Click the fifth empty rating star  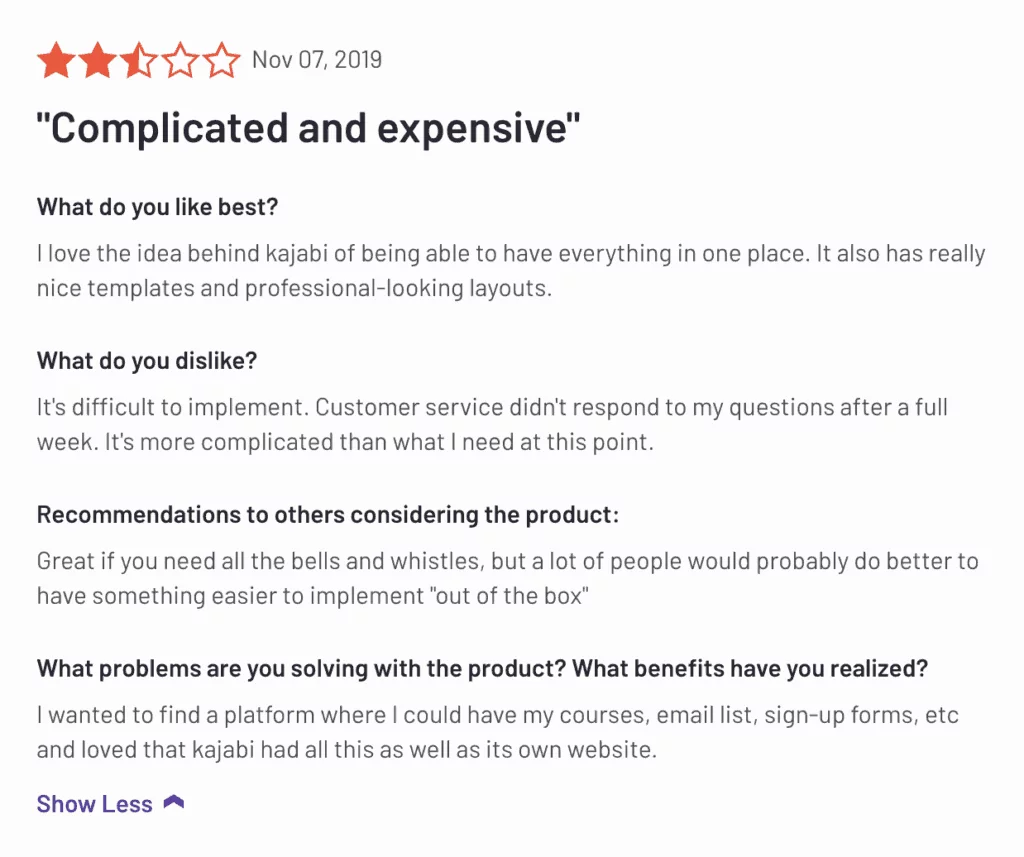(x=221, y=60)
